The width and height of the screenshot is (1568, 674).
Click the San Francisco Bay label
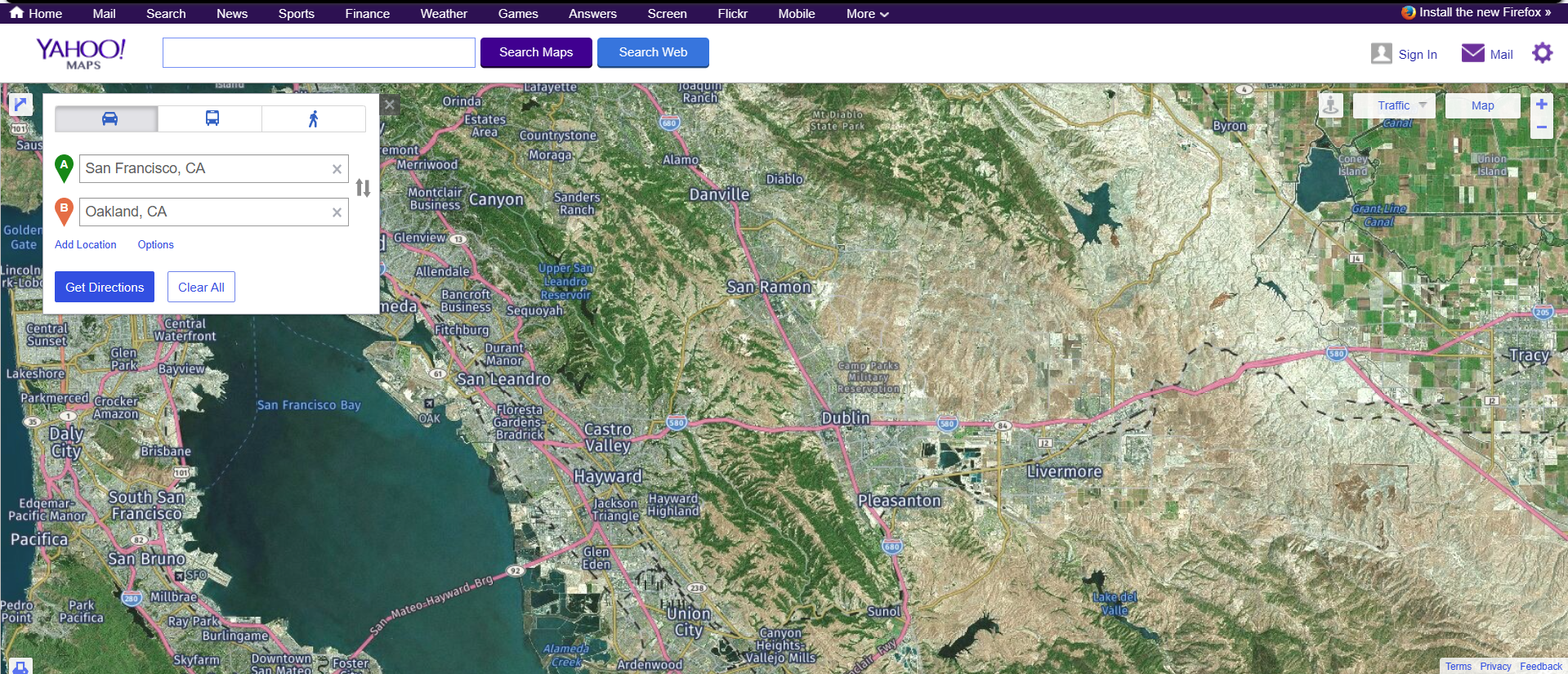point(309,404)
